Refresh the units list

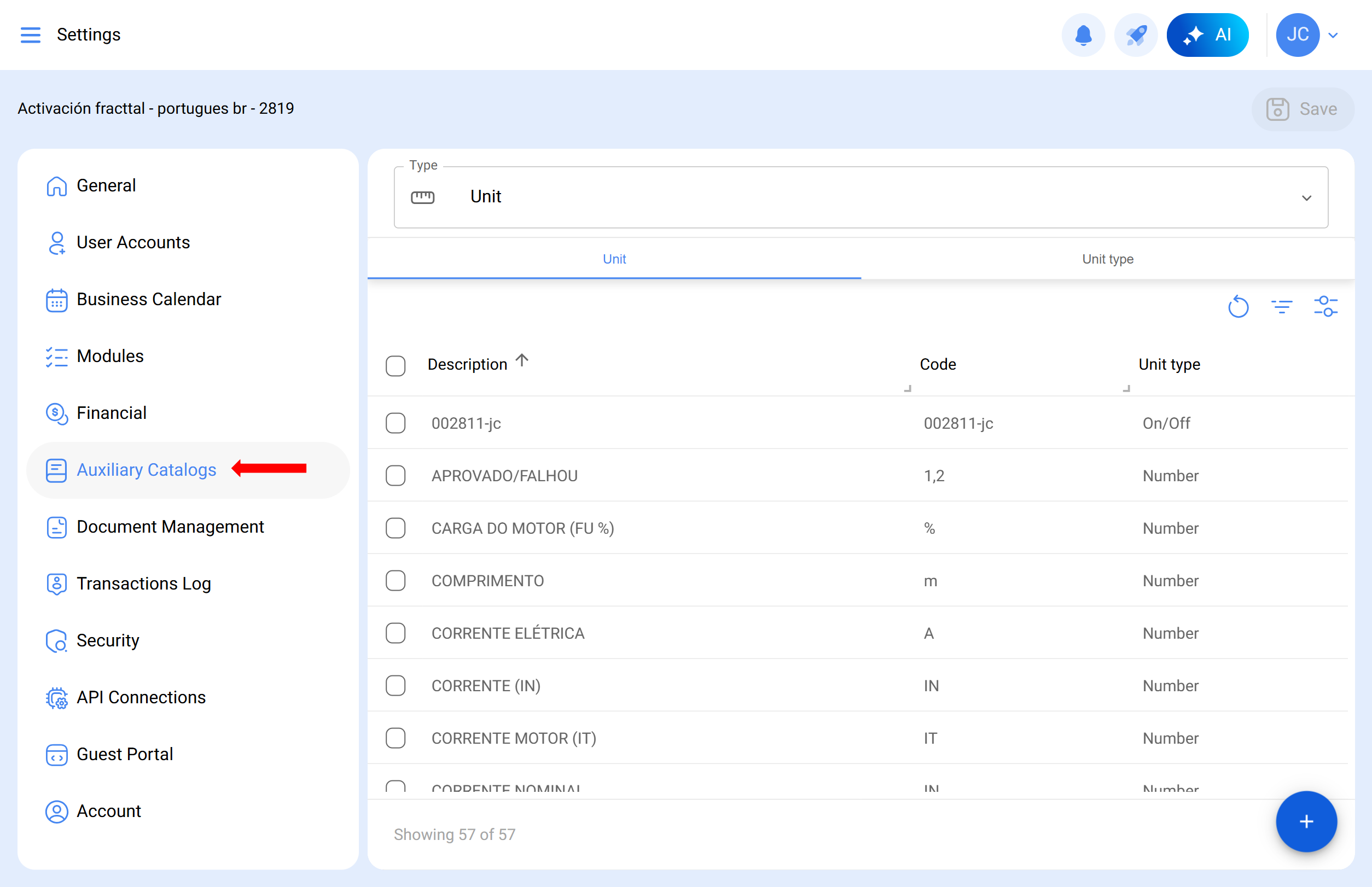click(x=1238, y=307)
